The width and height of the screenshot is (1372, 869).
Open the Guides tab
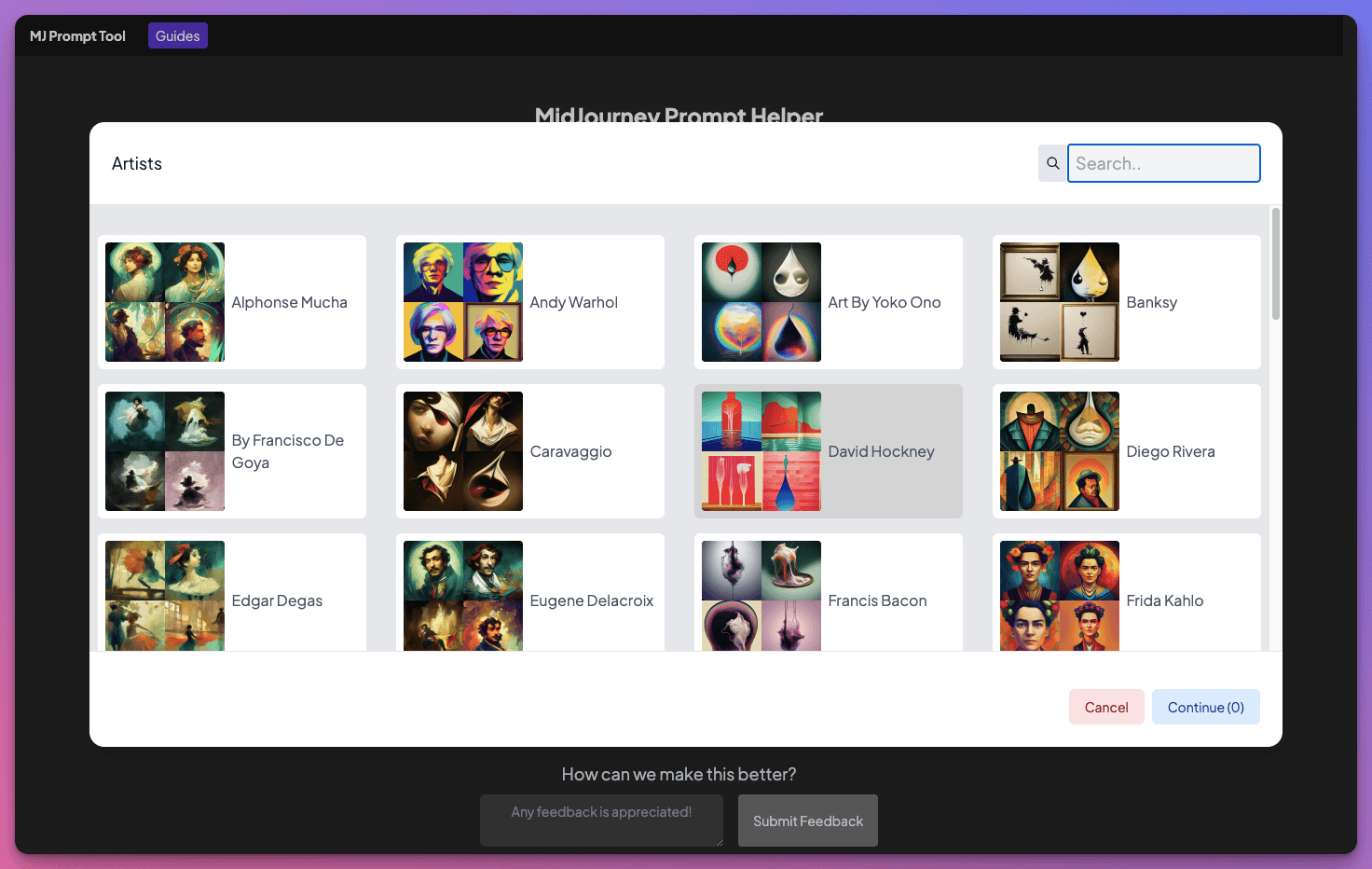click(178, 35)
